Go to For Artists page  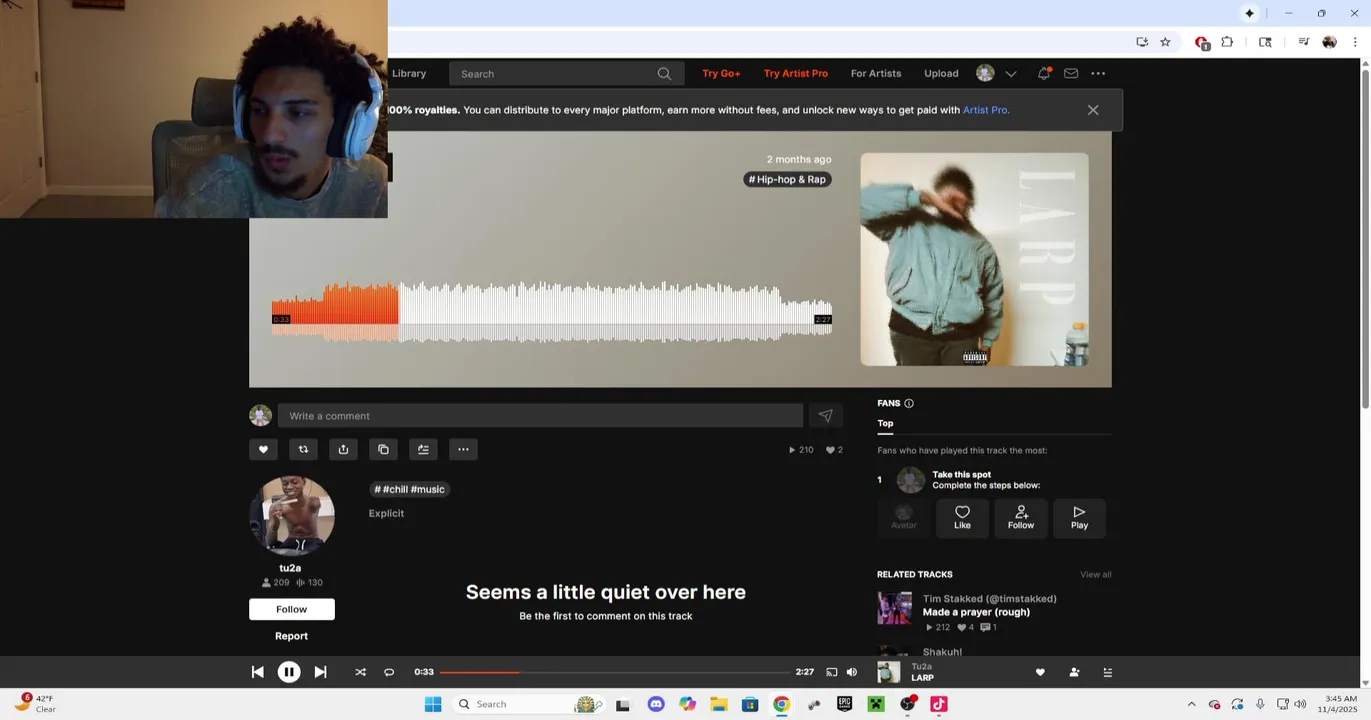coord(876,73)
